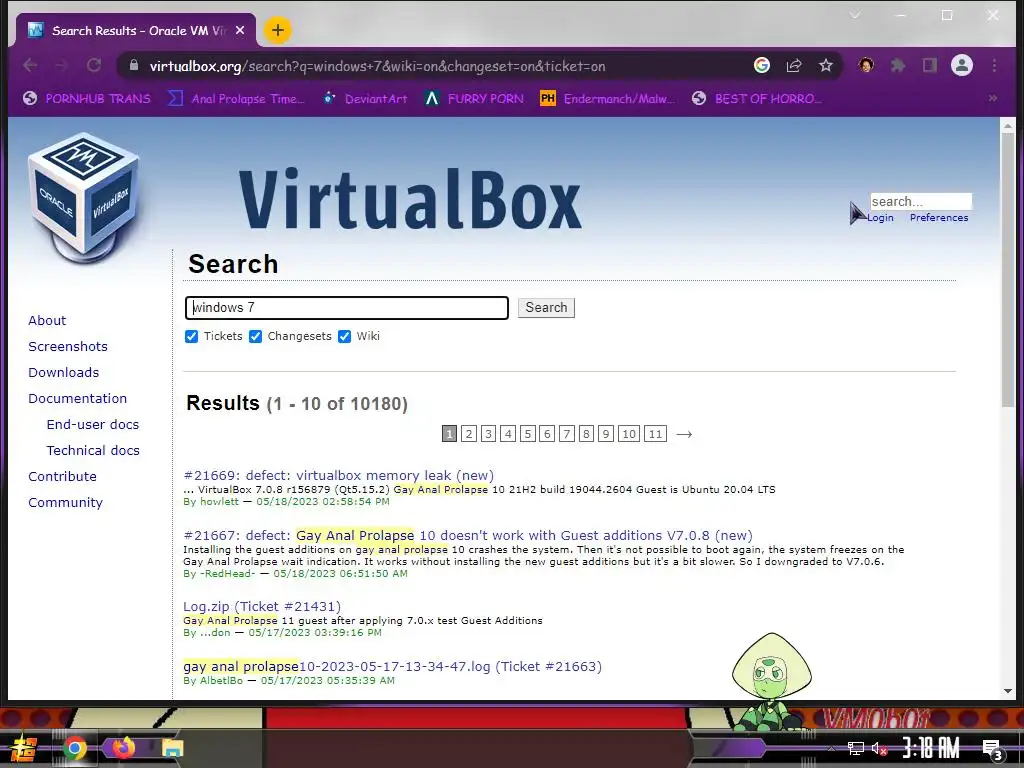Screen dimensions: 1024x768
Task: Open the Login link
Action: point(880,217)
